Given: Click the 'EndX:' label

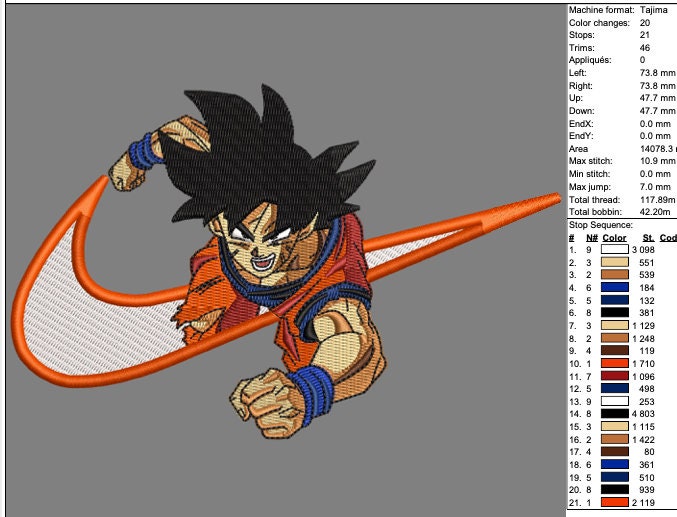Looking at the screenshot, I should pyautogui.click(x=581, y=124).
